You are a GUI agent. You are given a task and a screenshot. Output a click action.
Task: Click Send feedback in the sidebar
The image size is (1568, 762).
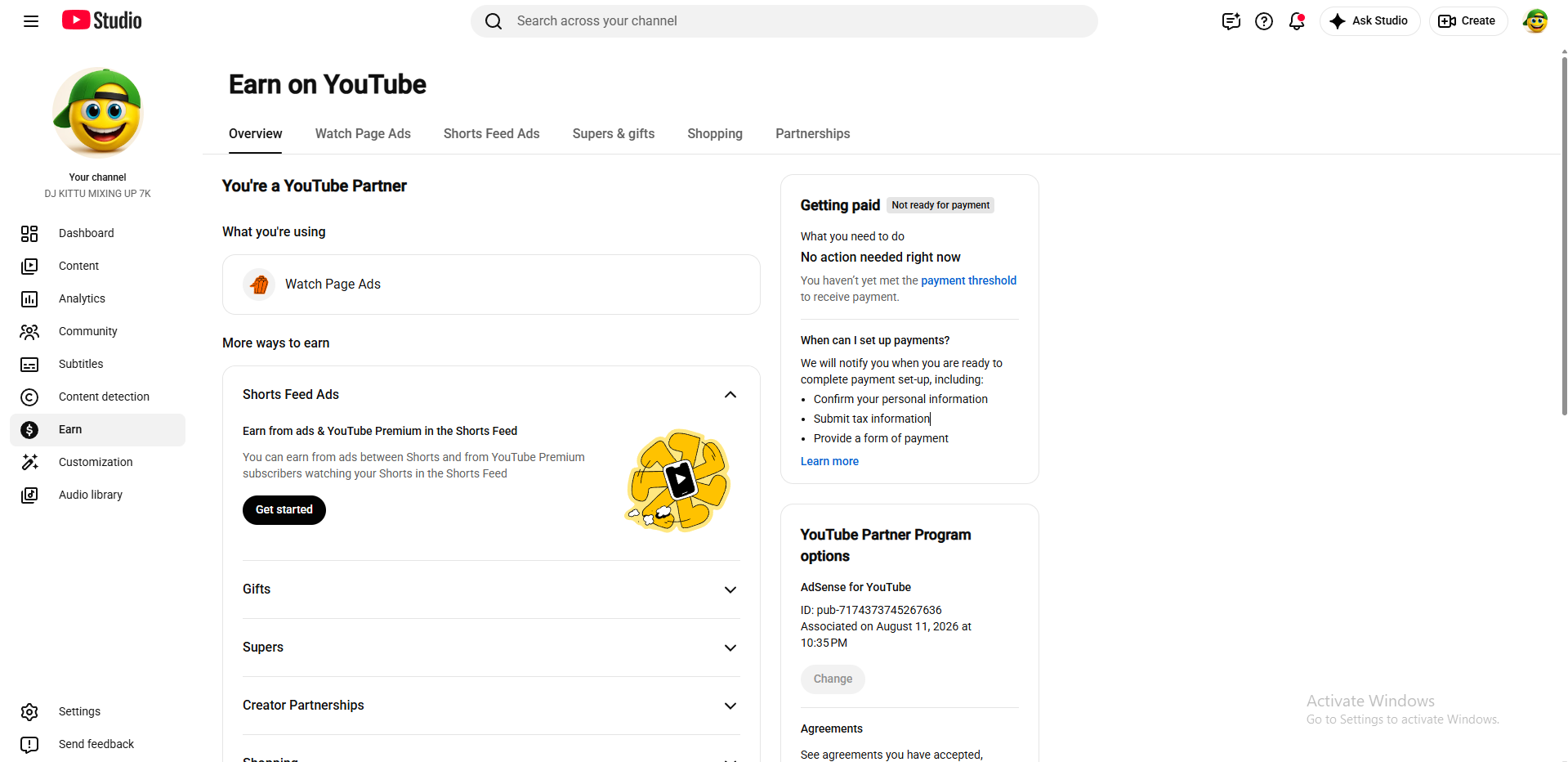(x=98, y=745)
